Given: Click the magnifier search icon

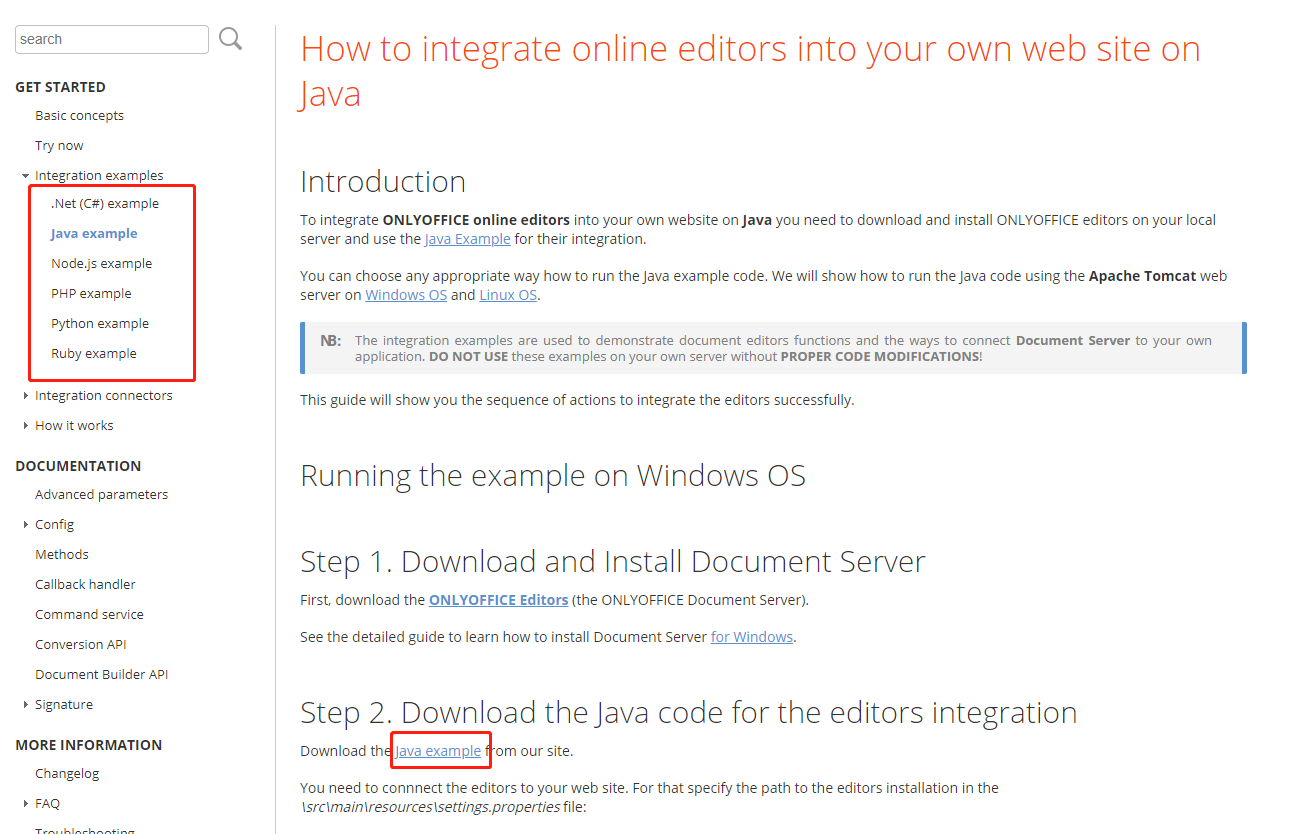Looking at the screenshot, I should click(231, 39).
